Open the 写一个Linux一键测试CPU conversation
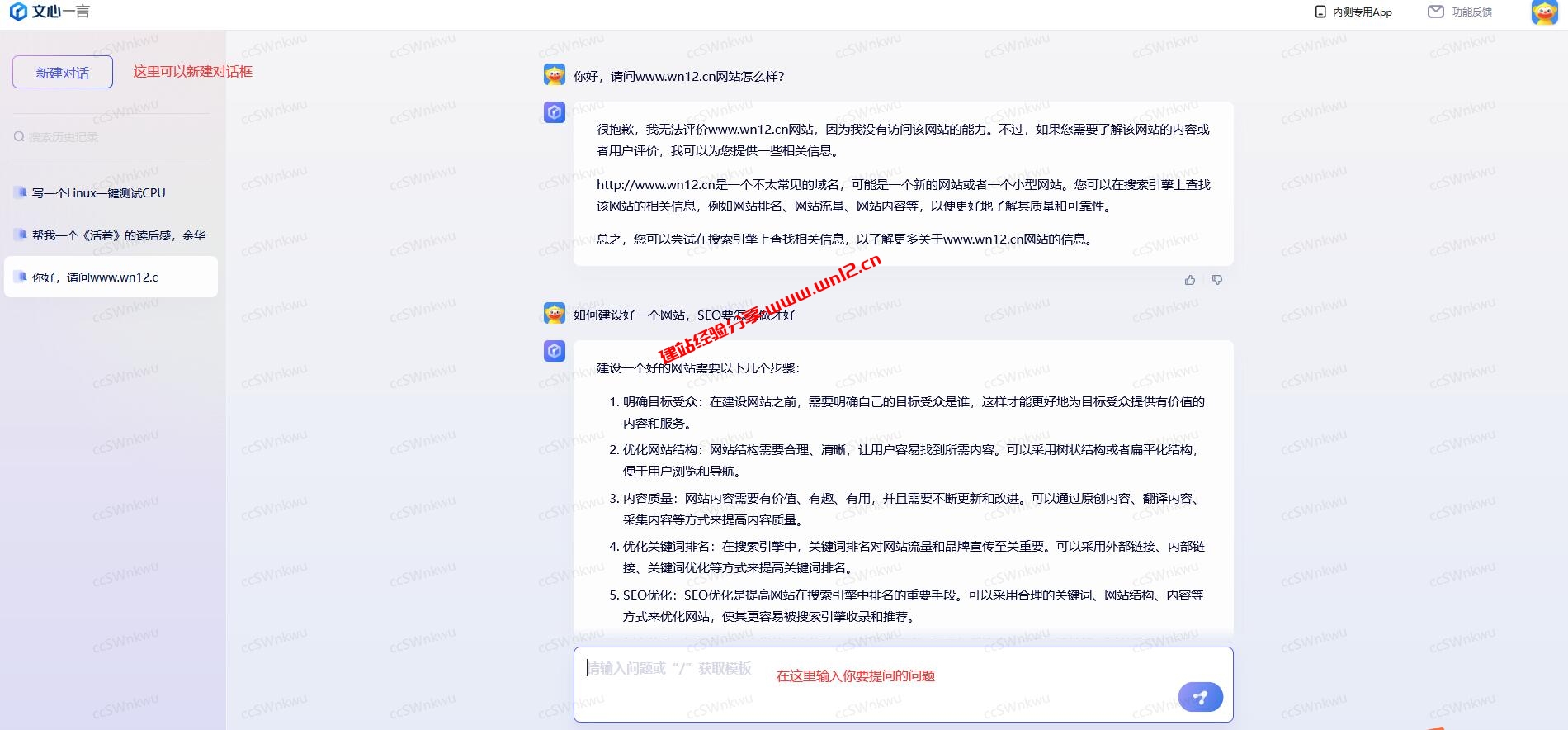The height and width of the screenshot is (730, 1568). coord(111,192)
